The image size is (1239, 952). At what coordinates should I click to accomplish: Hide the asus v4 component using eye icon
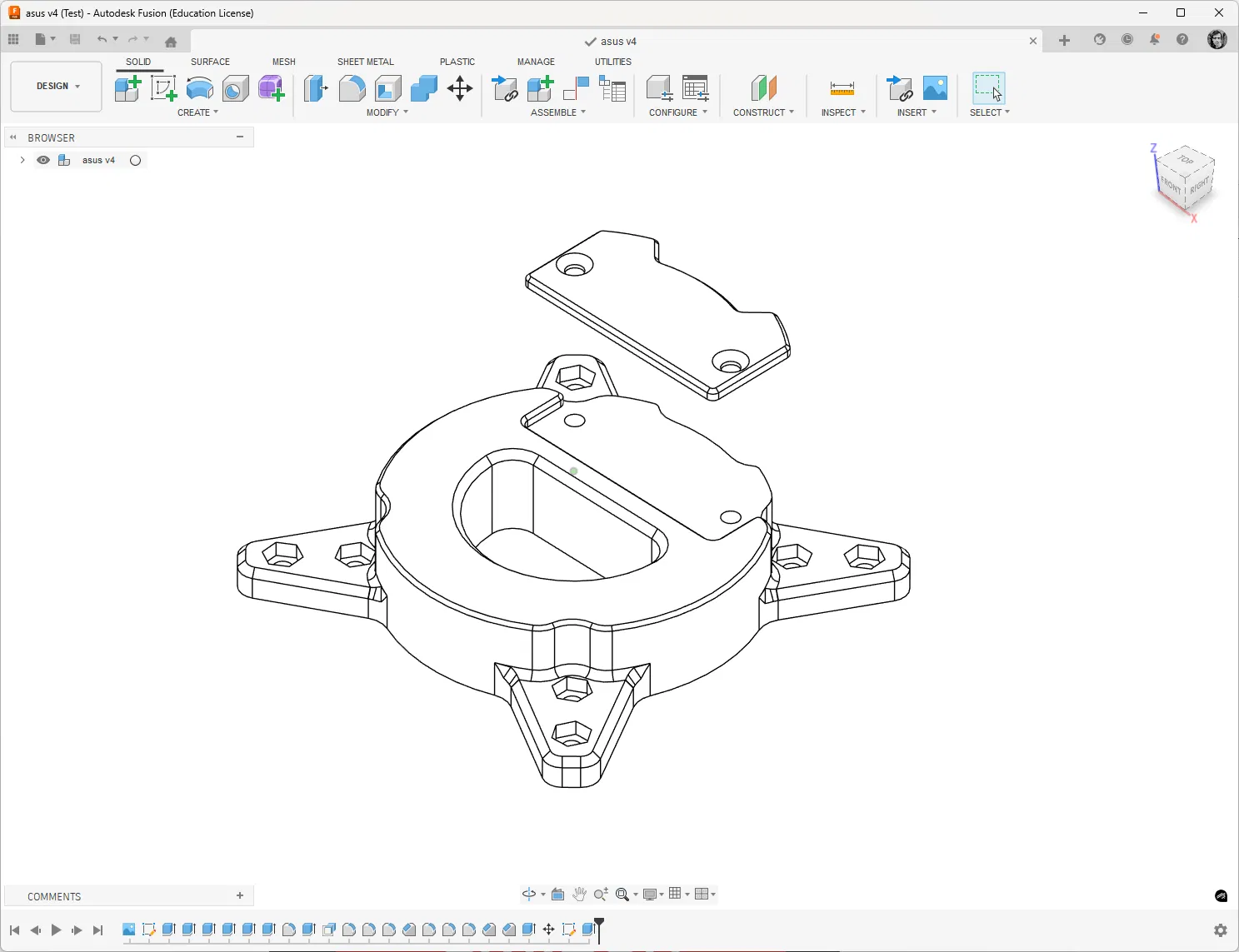click(x=43, y=160)
